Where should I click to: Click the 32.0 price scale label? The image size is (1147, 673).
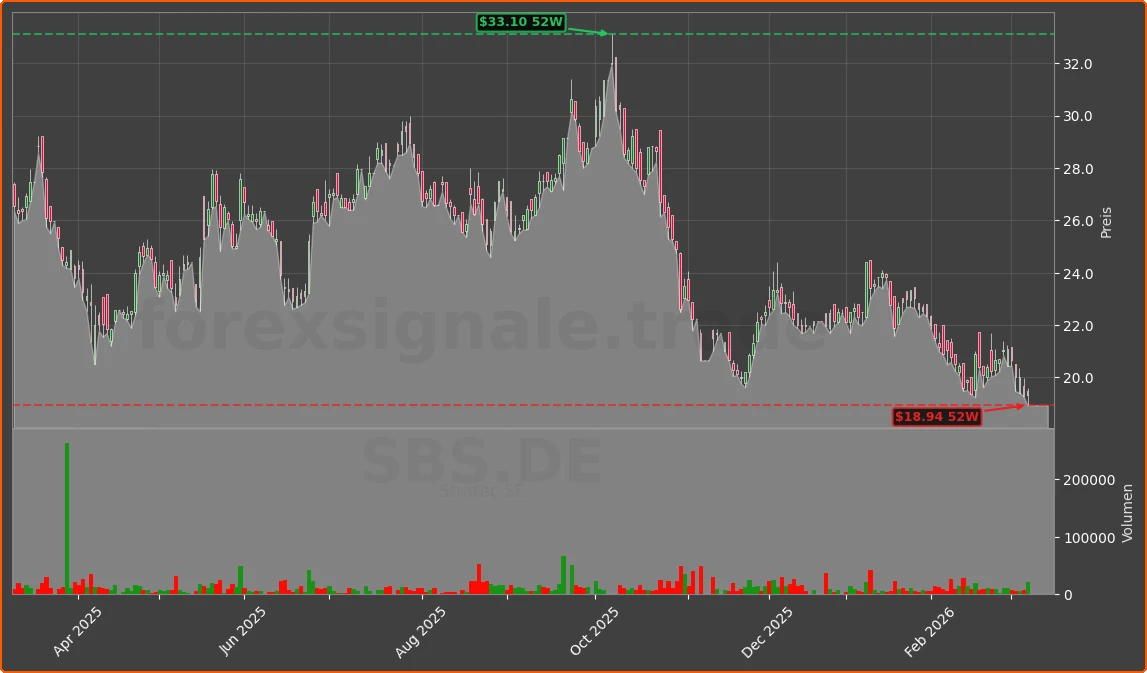1078,64
